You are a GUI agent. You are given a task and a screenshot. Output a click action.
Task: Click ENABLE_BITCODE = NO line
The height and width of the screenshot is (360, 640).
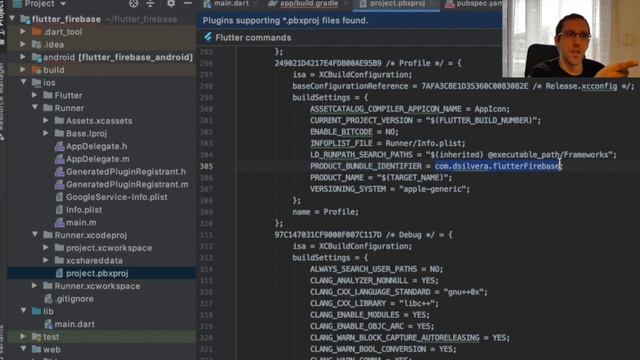click(x=354, y=132)
